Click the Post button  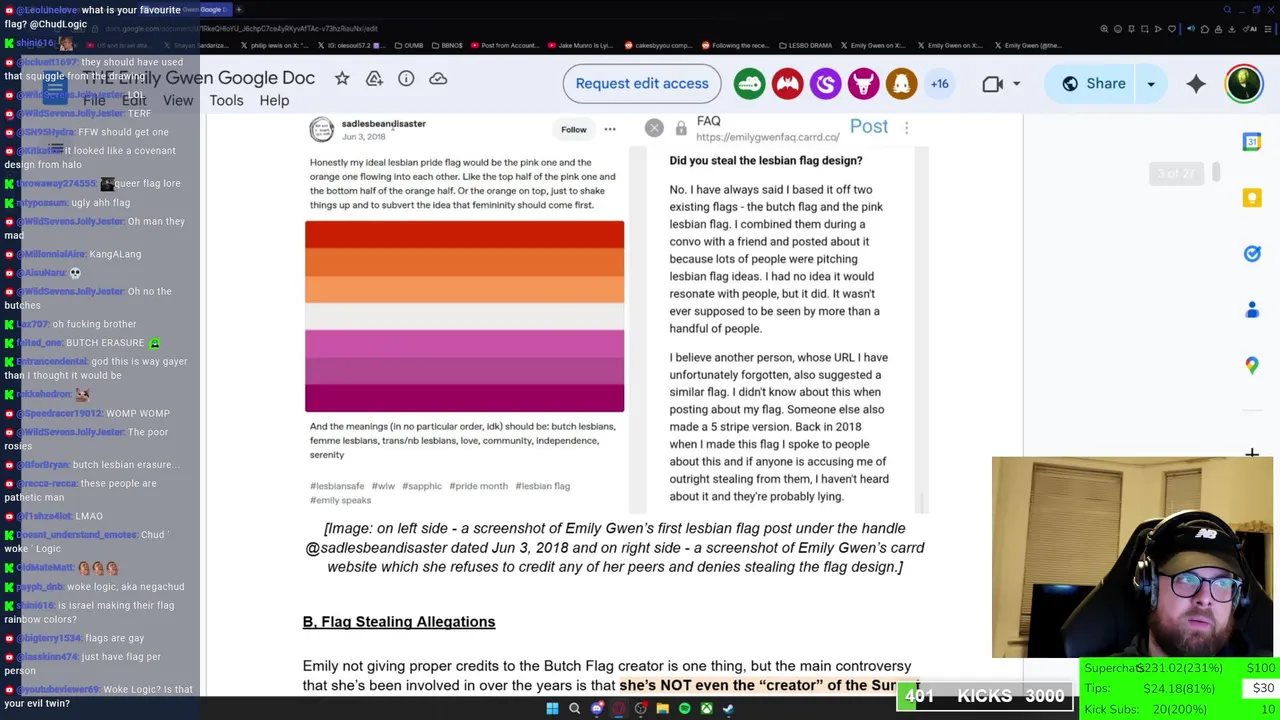[869, 126]
